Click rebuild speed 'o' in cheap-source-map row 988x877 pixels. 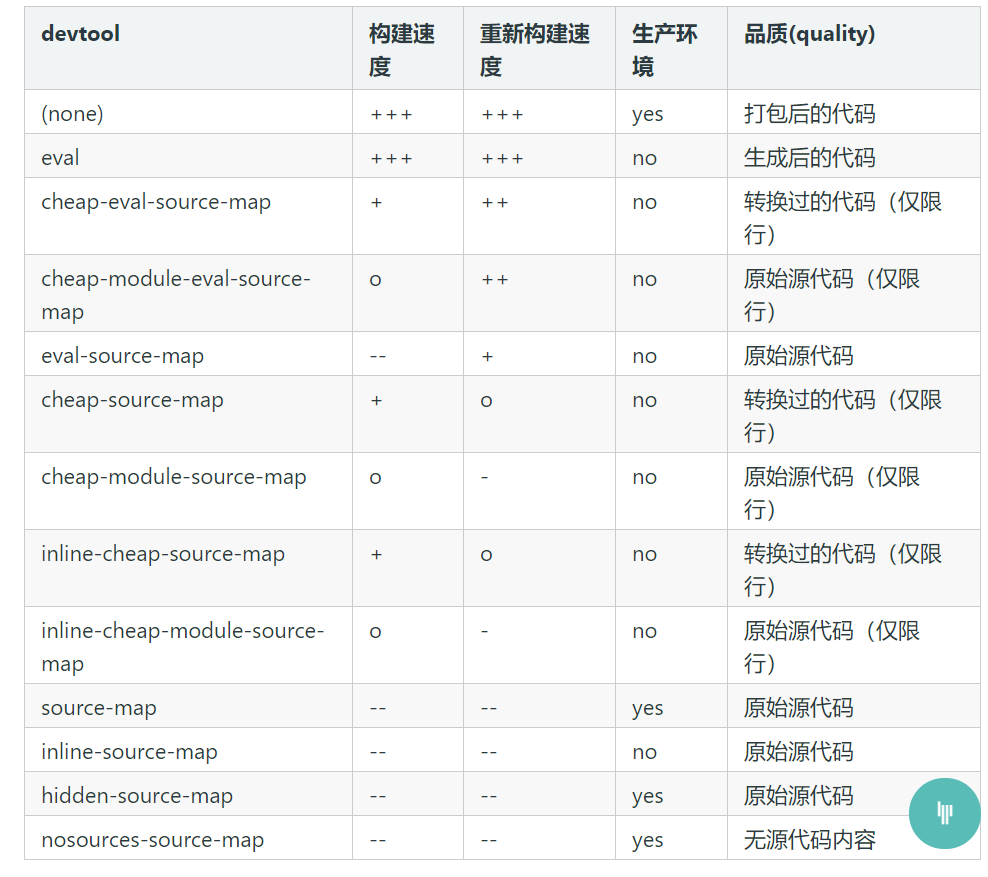(x=486, y=401)
